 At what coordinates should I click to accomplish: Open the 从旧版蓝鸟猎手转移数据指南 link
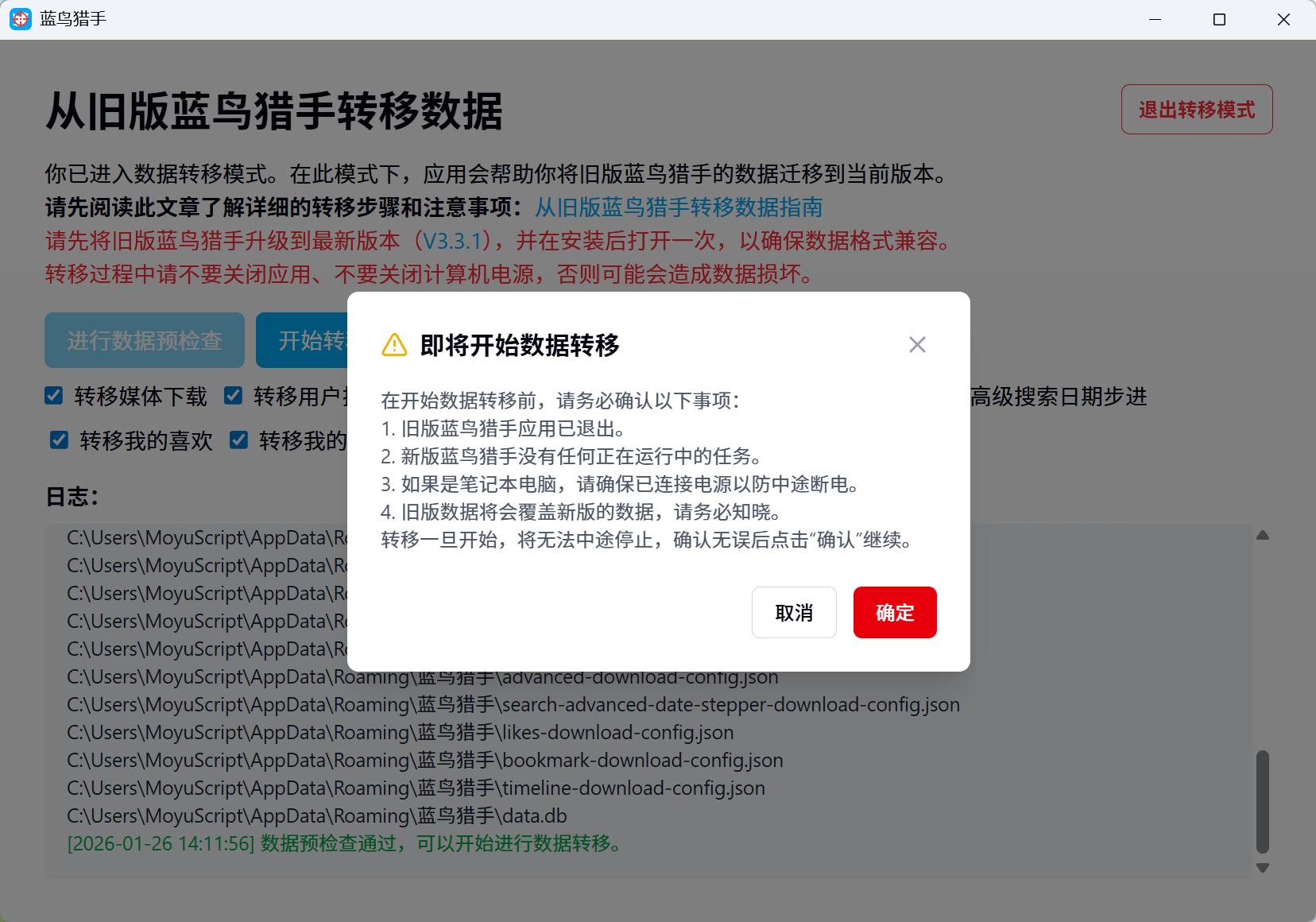pyautogui.click(x=678, y=207)
